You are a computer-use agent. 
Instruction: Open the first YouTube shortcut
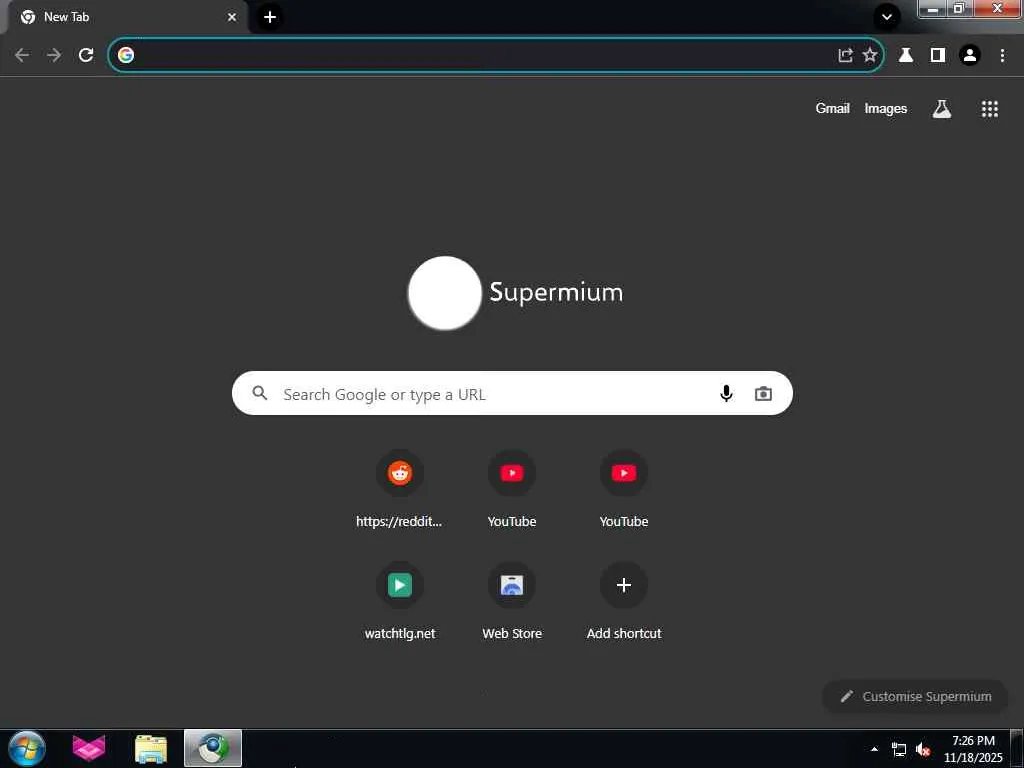[x=512, y=488]
